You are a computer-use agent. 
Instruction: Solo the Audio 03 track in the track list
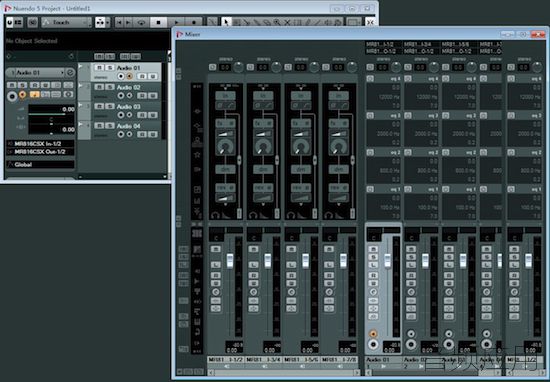click(x=110, y=106)
